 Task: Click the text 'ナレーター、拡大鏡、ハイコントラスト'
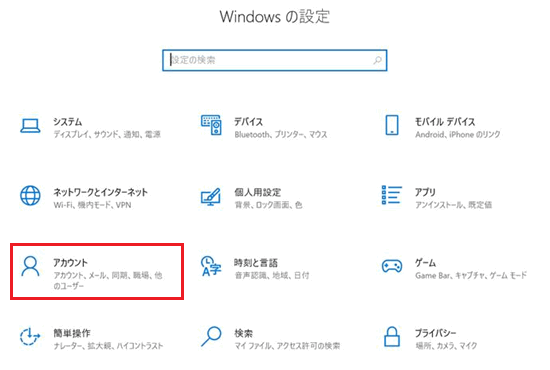108,346
